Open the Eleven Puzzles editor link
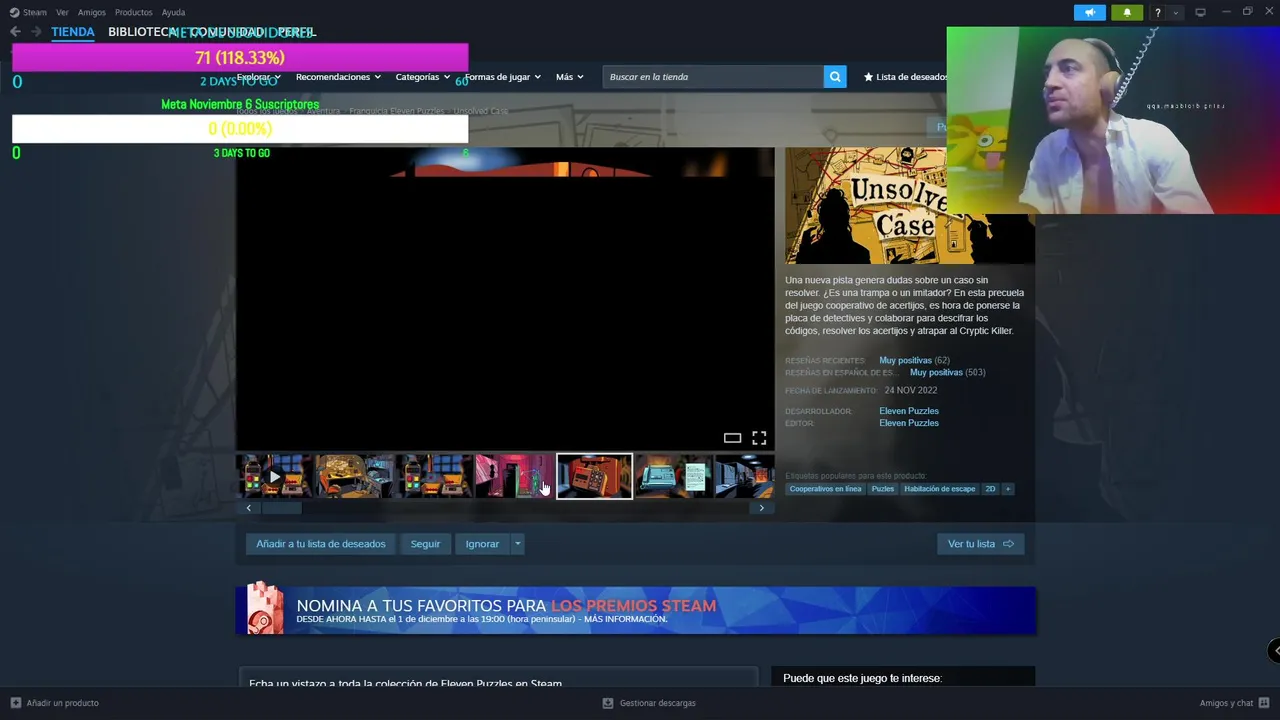 pyautogui.click(x=909, y=423)
